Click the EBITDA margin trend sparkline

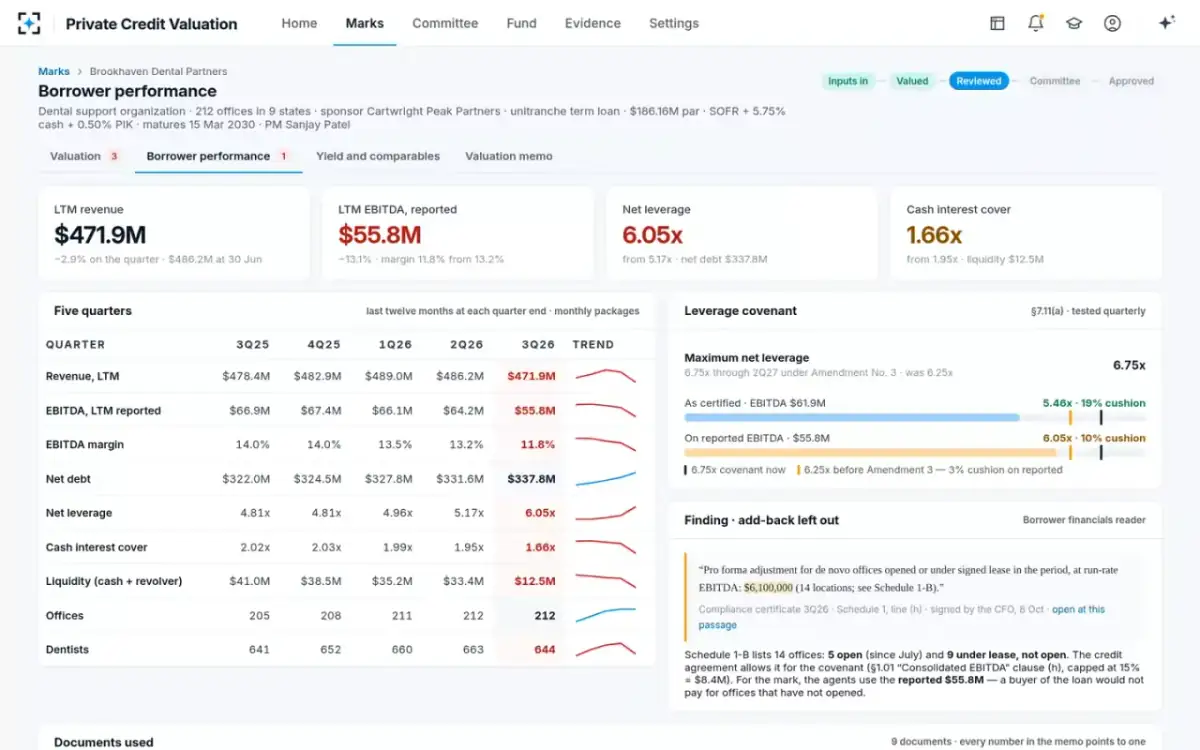pyautogui.click(x=605, y=445)
